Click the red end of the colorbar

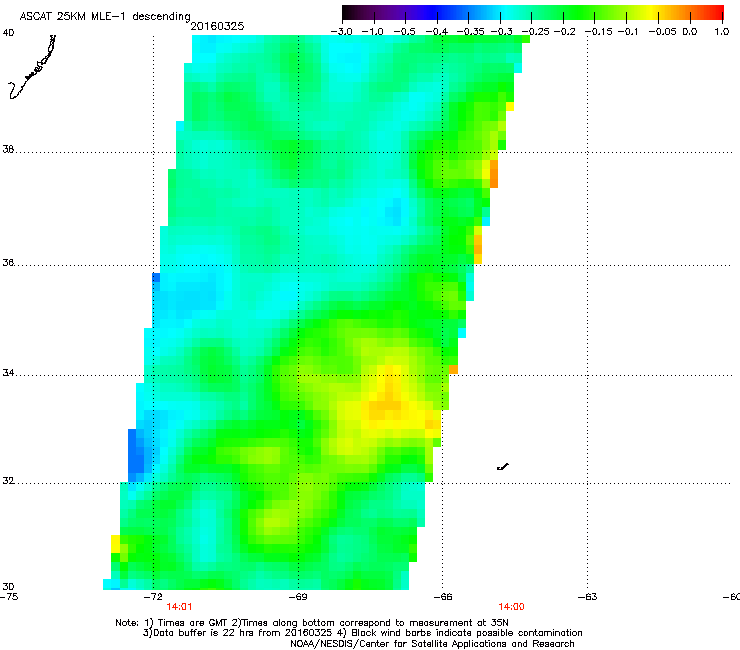click(715, 13)
